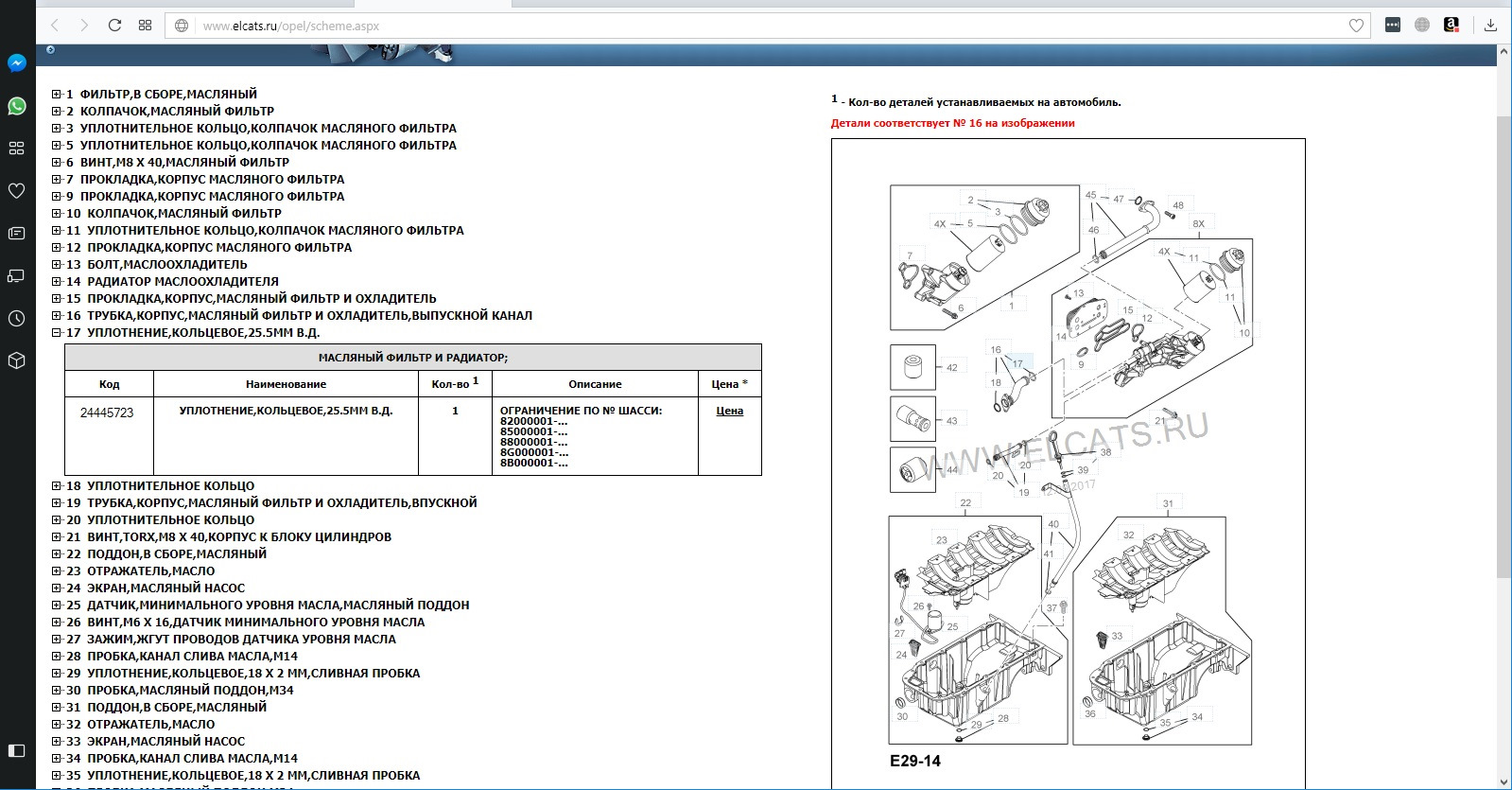Open Speed Dial from the sidebar
Screen dimensions: 1512x790
[16, 149]
